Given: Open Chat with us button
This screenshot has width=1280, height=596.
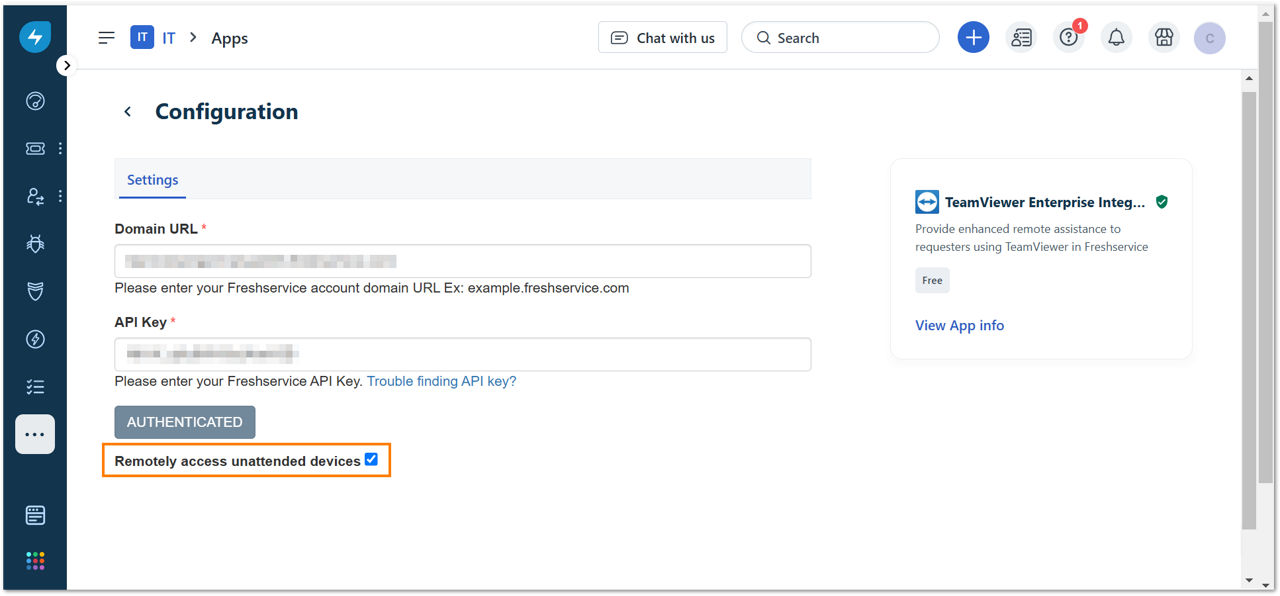Looking at the screenshot, I should [662, 38].
